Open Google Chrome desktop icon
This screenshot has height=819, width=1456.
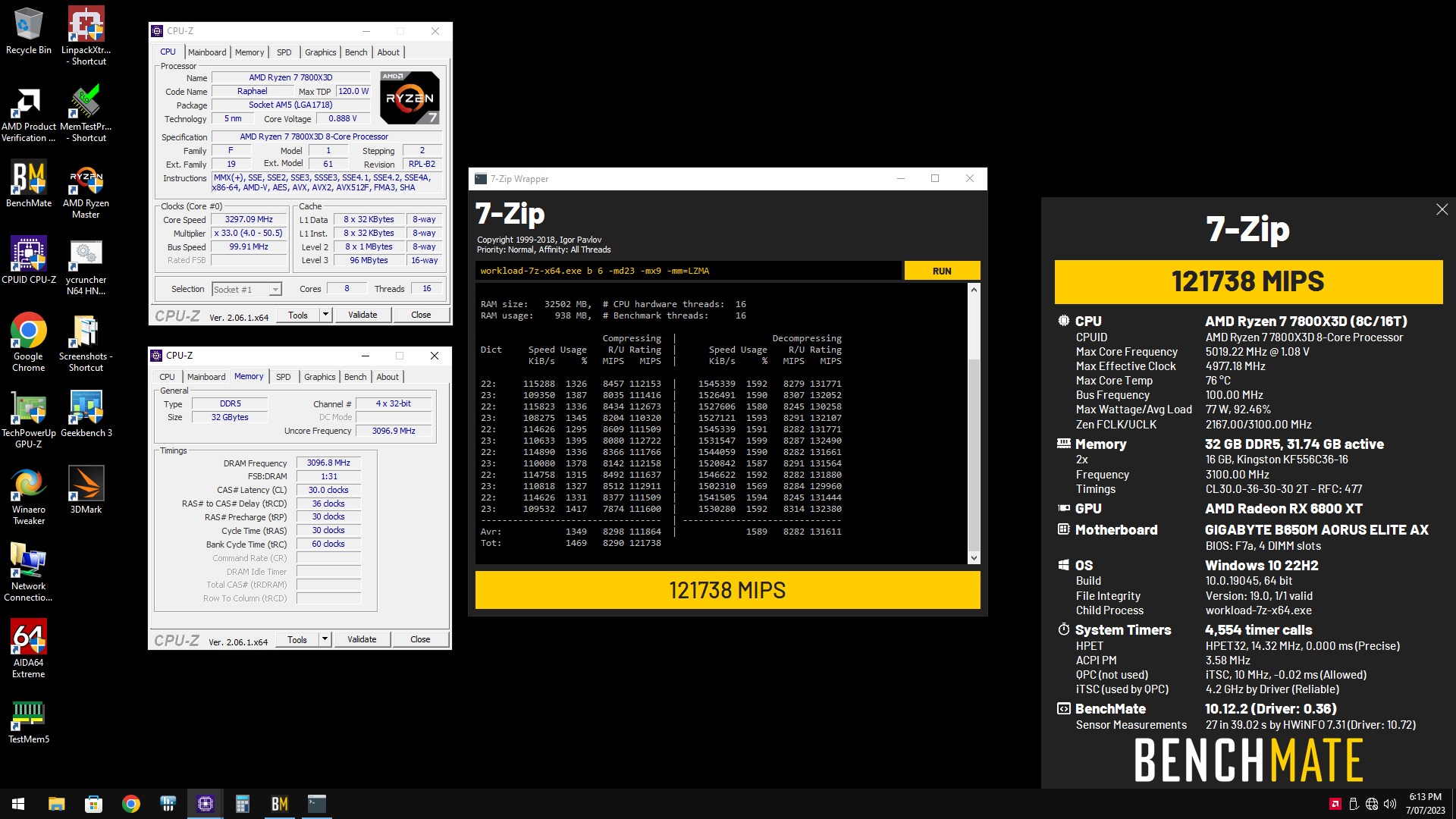click(x=29, y=342)
